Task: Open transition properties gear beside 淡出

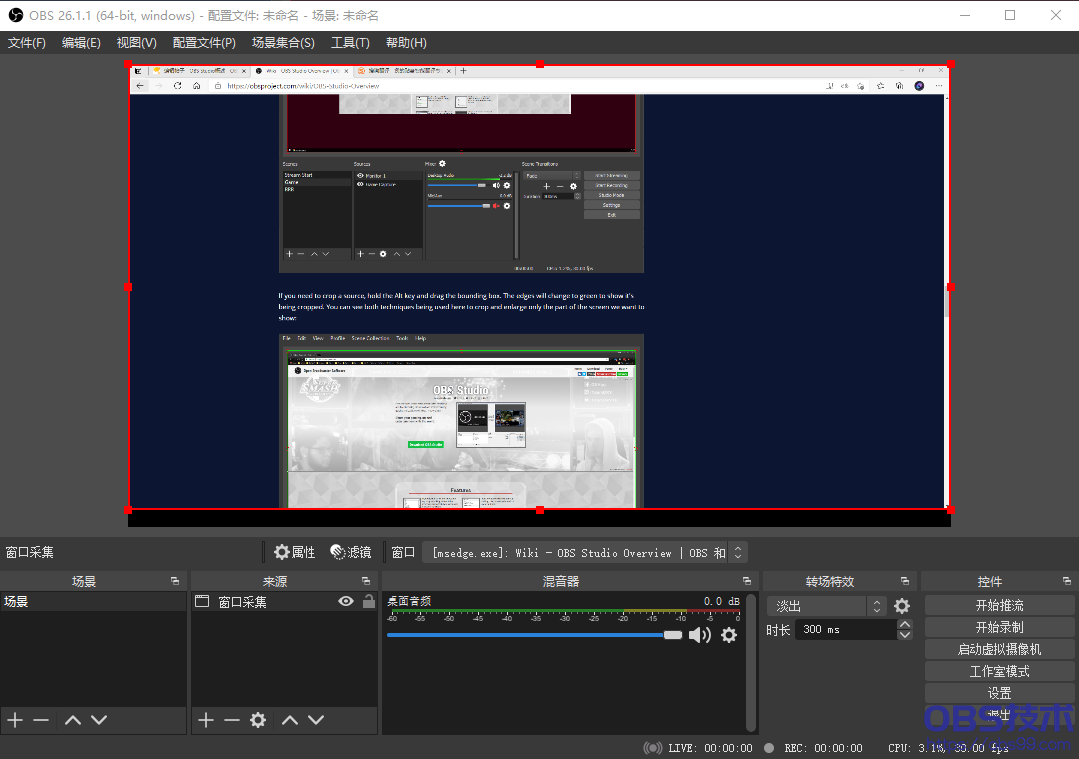Action: [901, 606]
